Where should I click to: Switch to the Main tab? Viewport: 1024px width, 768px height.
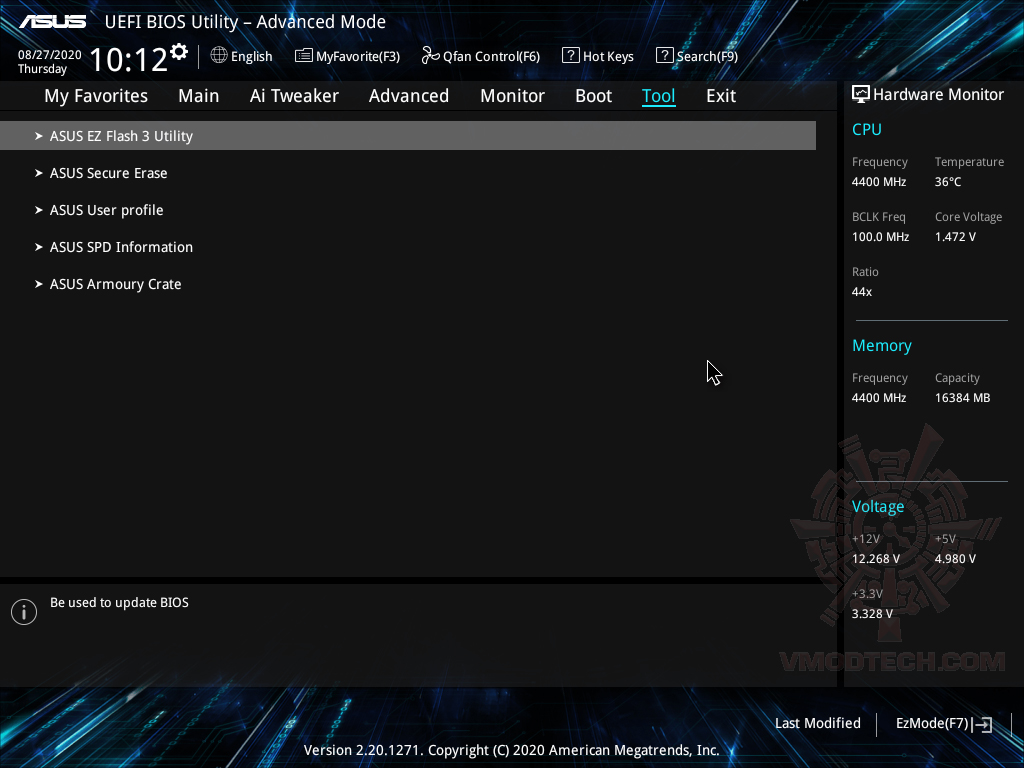(199, 96)
